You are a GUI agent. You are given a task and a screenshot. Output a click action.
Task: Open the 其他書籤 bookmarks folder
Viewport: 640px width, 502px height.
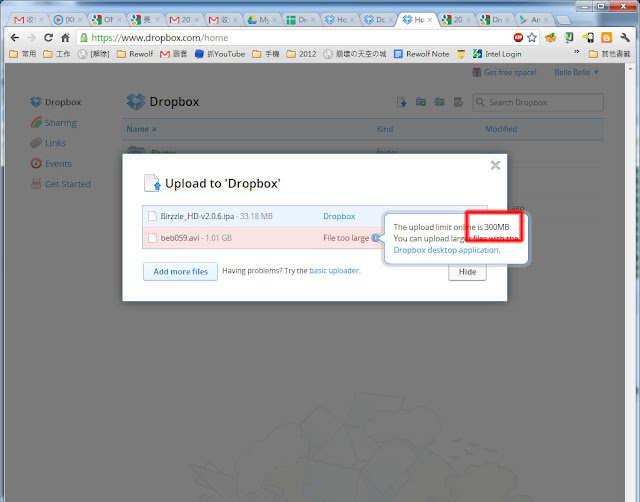coord(609,54)
